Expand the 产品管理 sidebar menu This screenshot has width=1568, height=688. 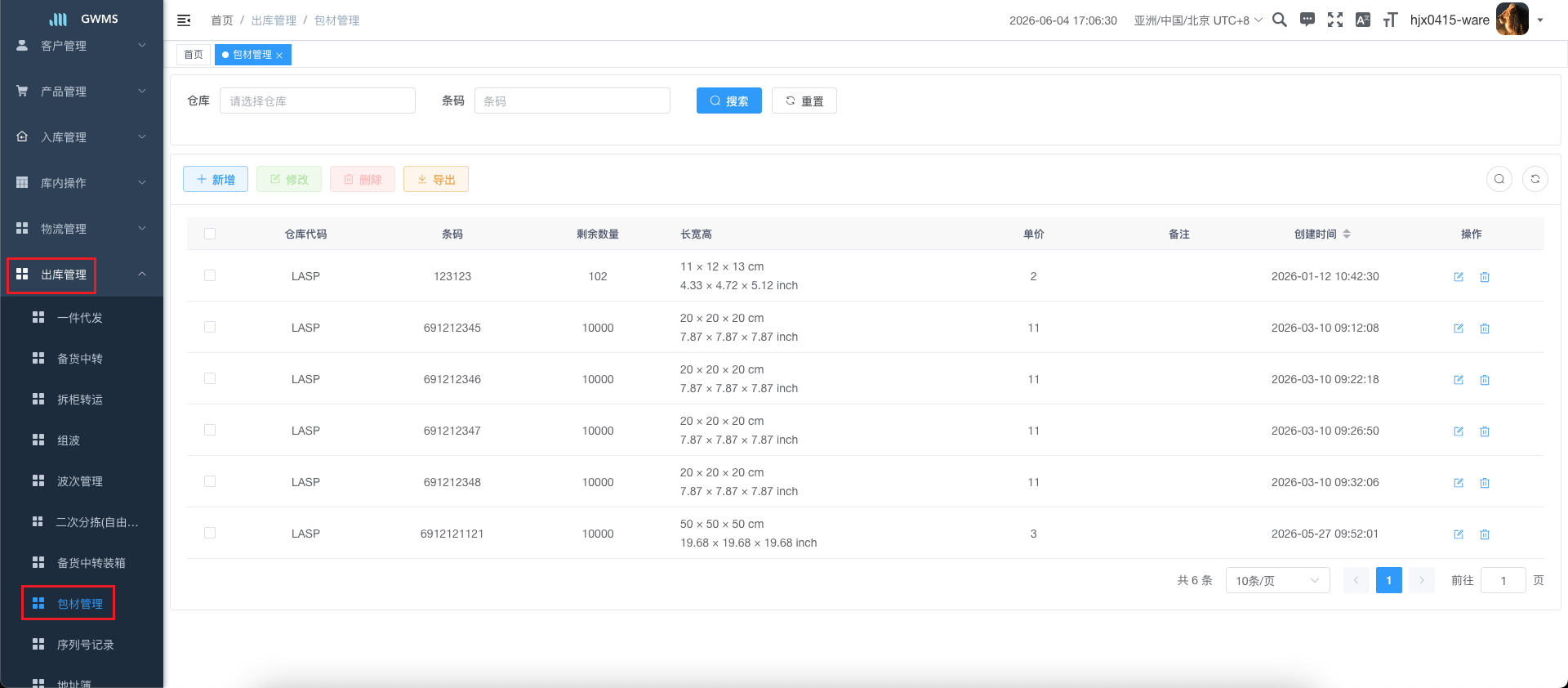82,92
